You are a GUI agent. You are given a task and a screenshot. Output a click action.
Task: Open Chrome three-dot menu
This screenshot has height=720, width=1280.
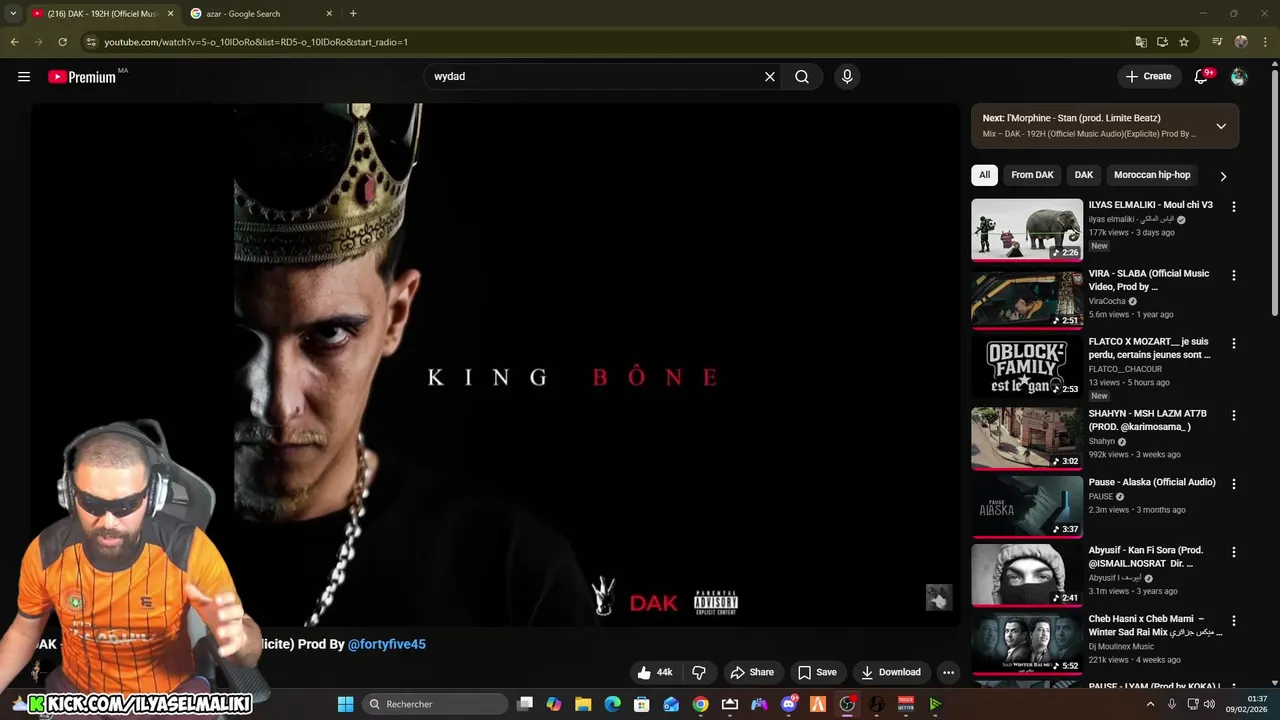(1265, 42)
